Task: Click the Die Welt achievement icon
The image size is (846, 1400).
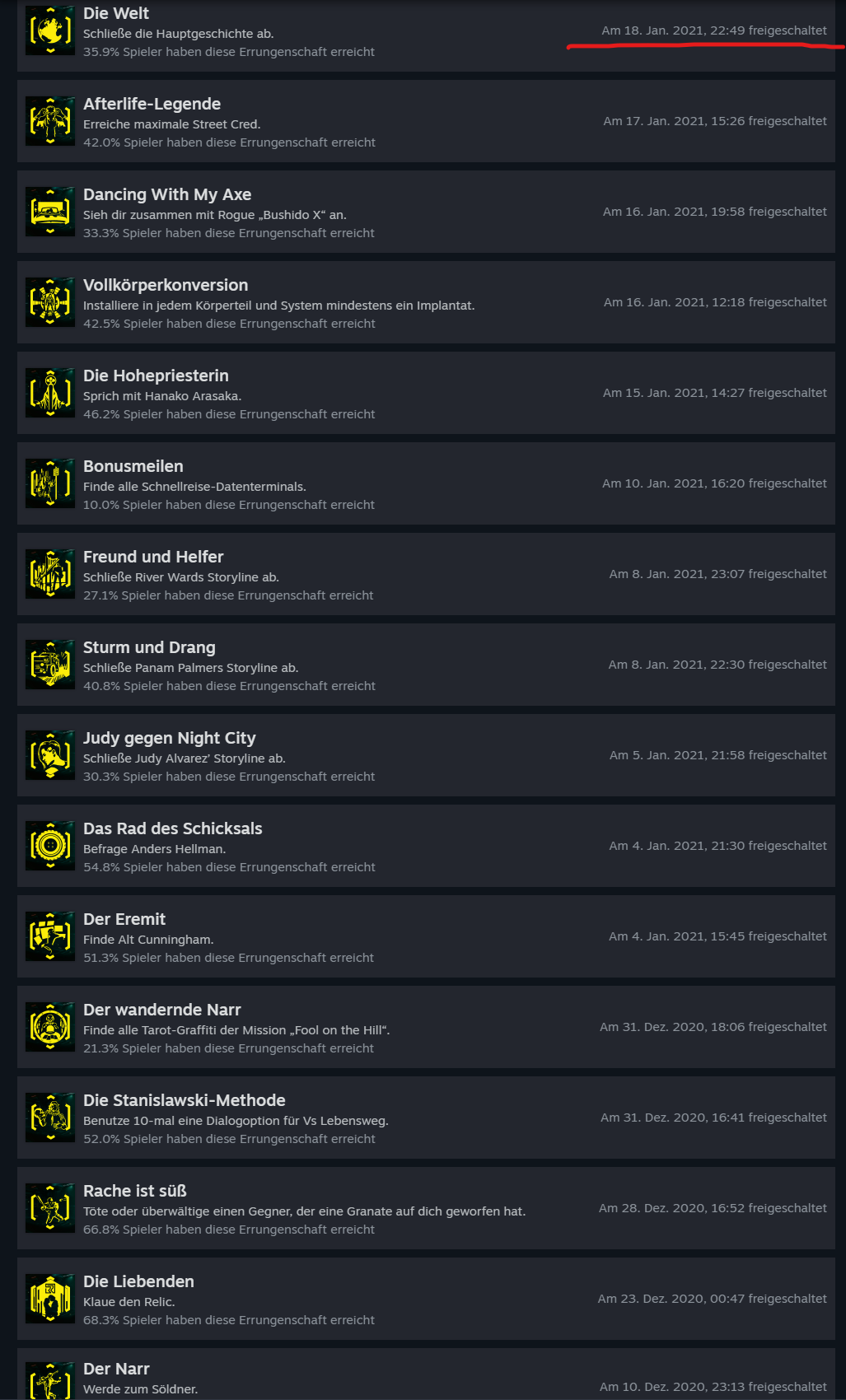Action: (50, 30)
